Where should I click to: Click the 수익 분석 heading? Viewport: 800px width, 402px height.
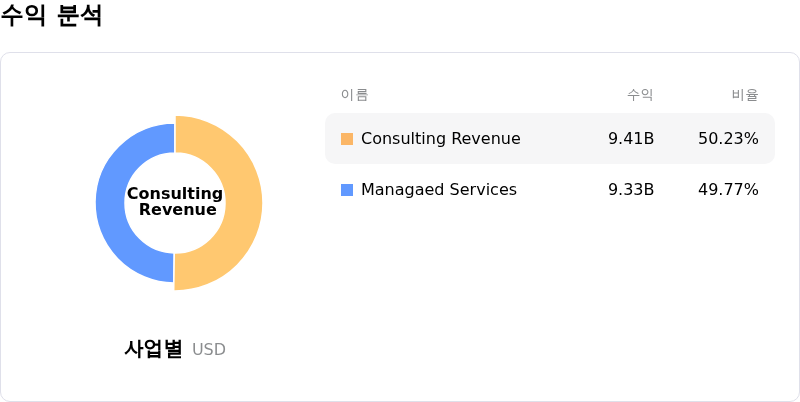click(x=51, y=15)
